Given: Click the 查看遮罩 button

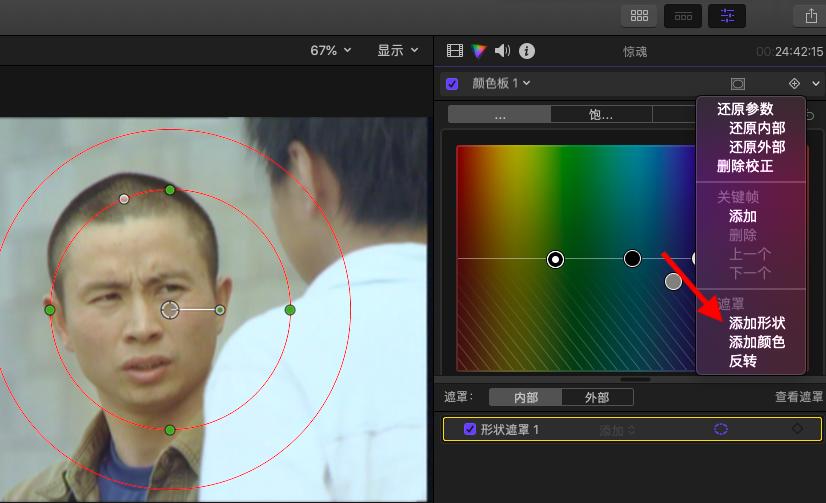Looking at the screenshot, I should [799, 397].
